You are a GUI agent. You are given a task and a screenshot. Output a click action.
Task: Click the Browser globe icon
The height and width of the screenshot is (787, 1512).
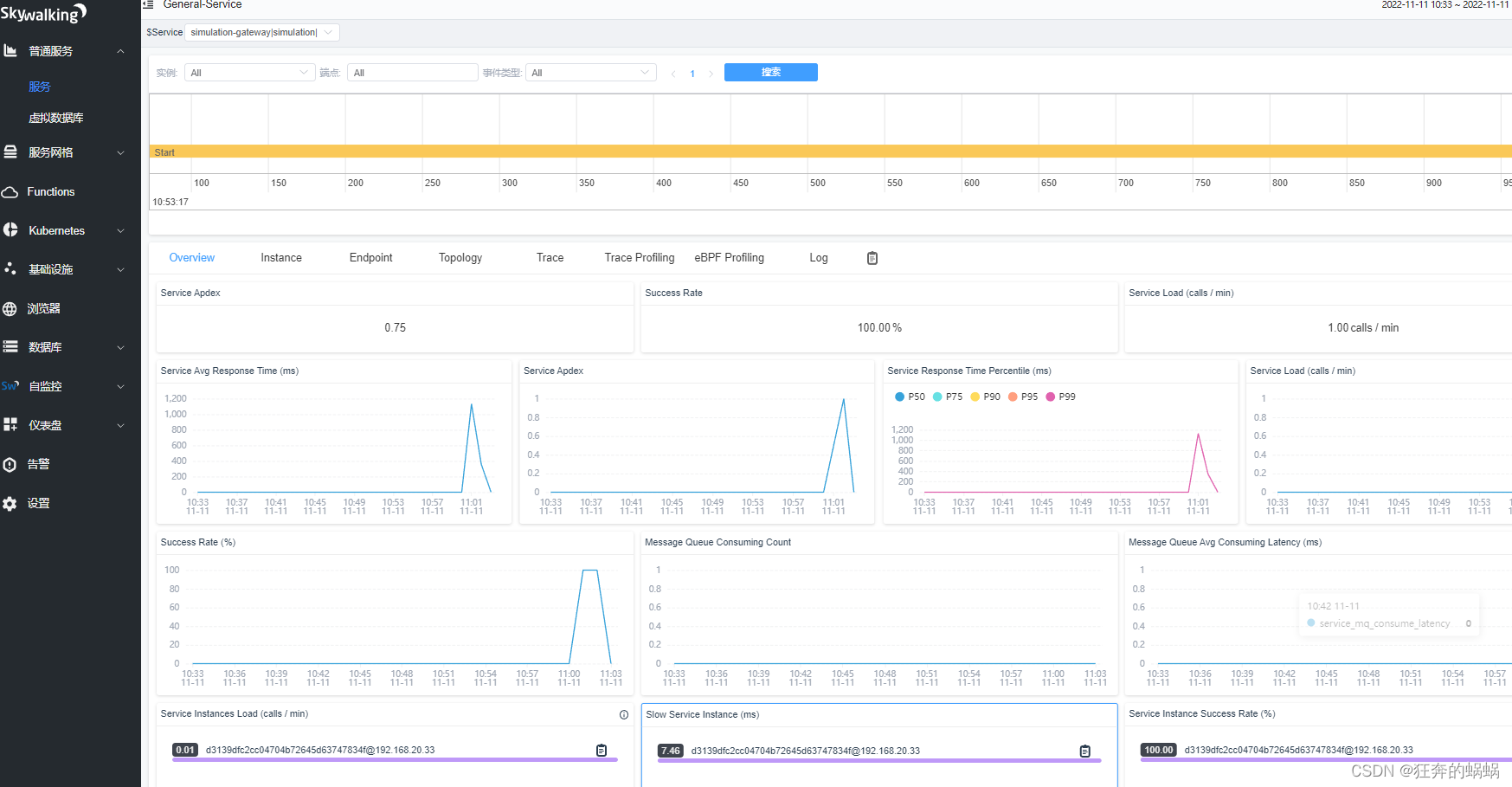click(x=10, y=308)
